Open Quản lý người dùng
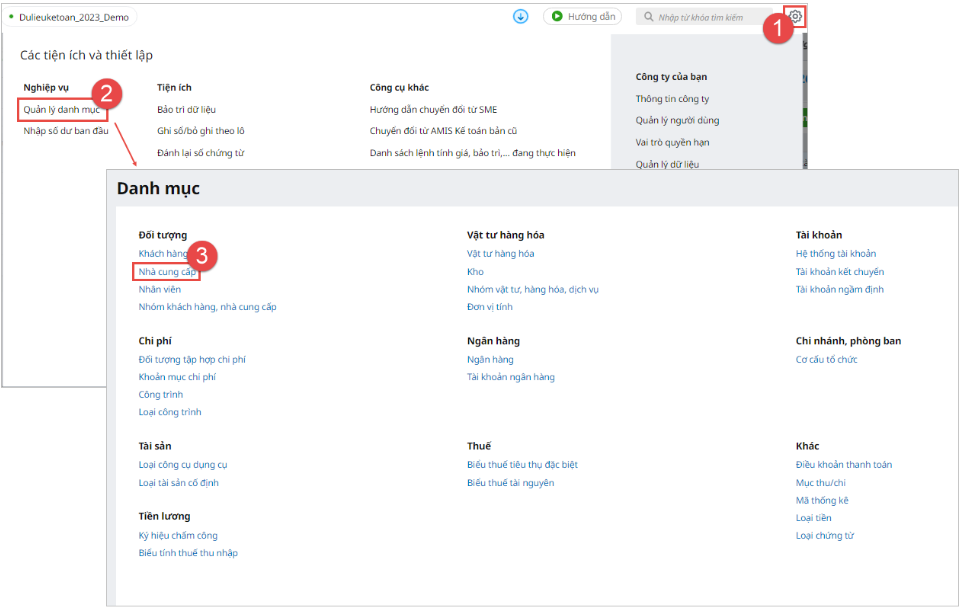 click(x=677, y=121)
